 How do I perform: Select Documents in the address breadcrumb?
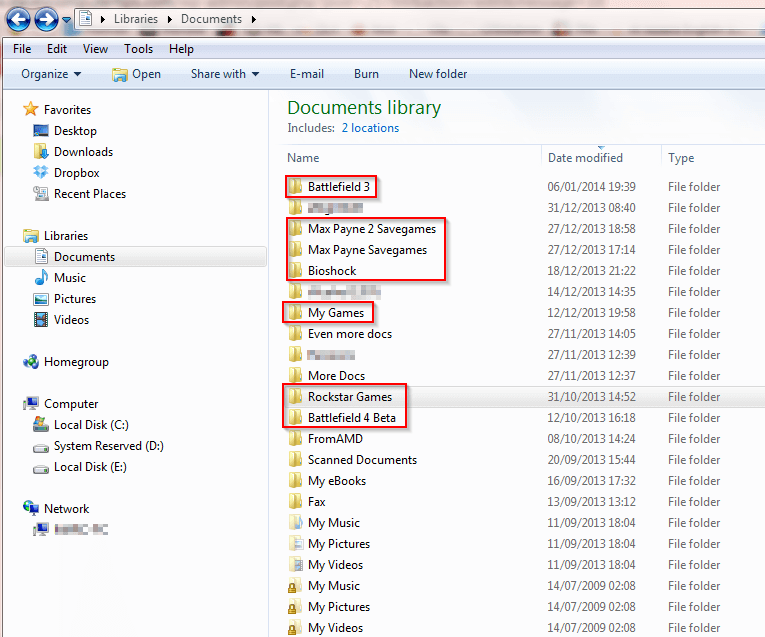click(211, 19)
